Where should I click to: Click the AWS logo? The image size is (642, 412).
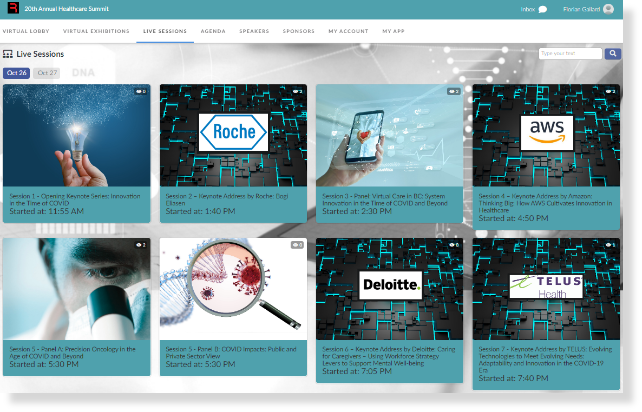(547, 133)
